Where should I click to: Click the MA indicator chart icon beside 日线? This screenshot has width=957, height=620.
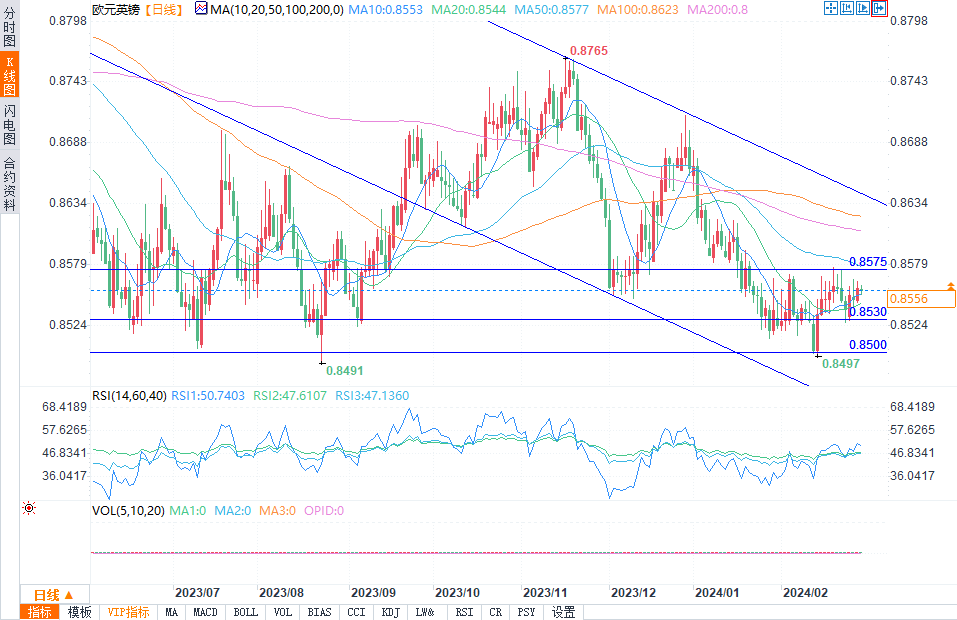pos(201,9)
